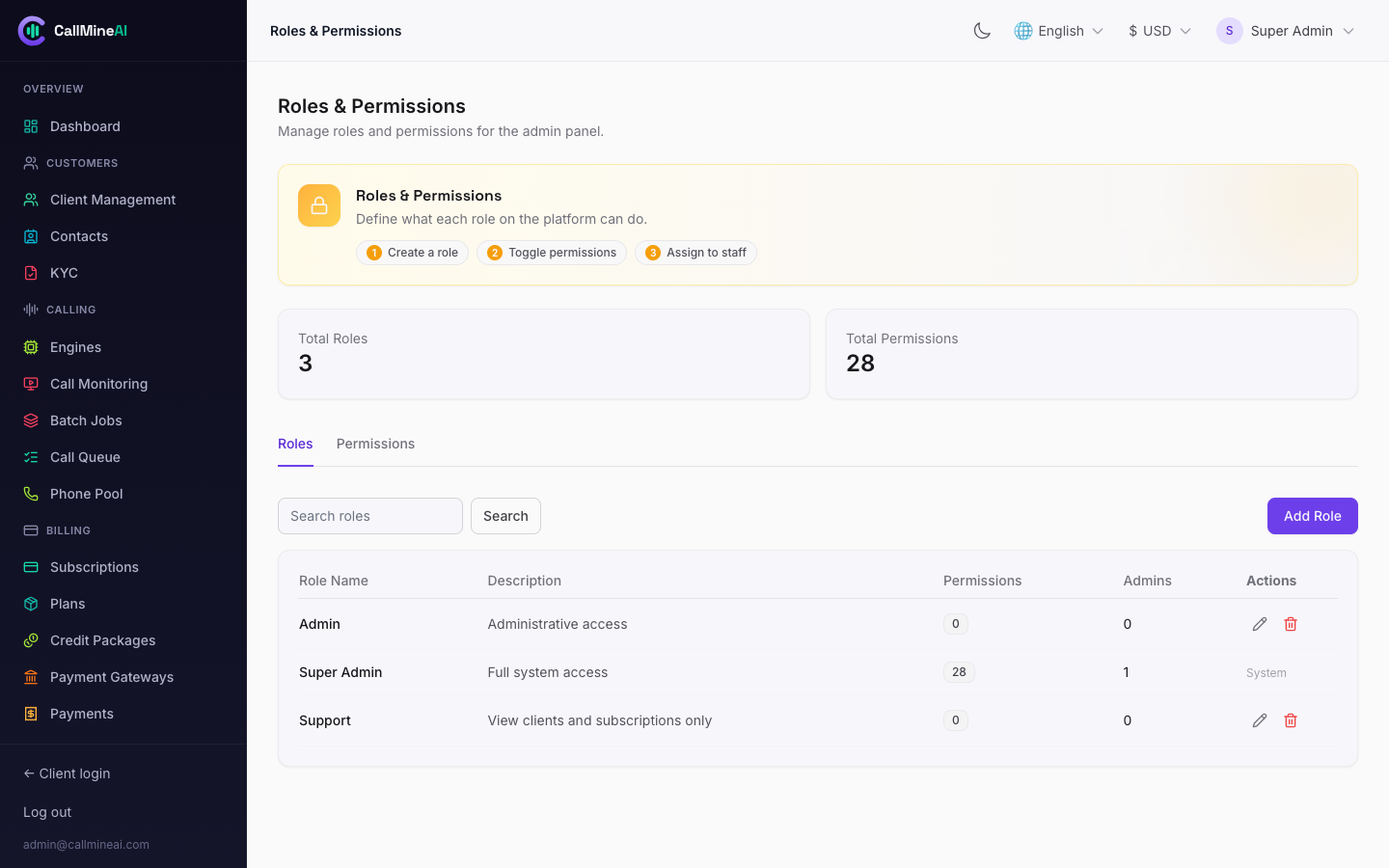Open Phone Pool page

tap(123, 494)
